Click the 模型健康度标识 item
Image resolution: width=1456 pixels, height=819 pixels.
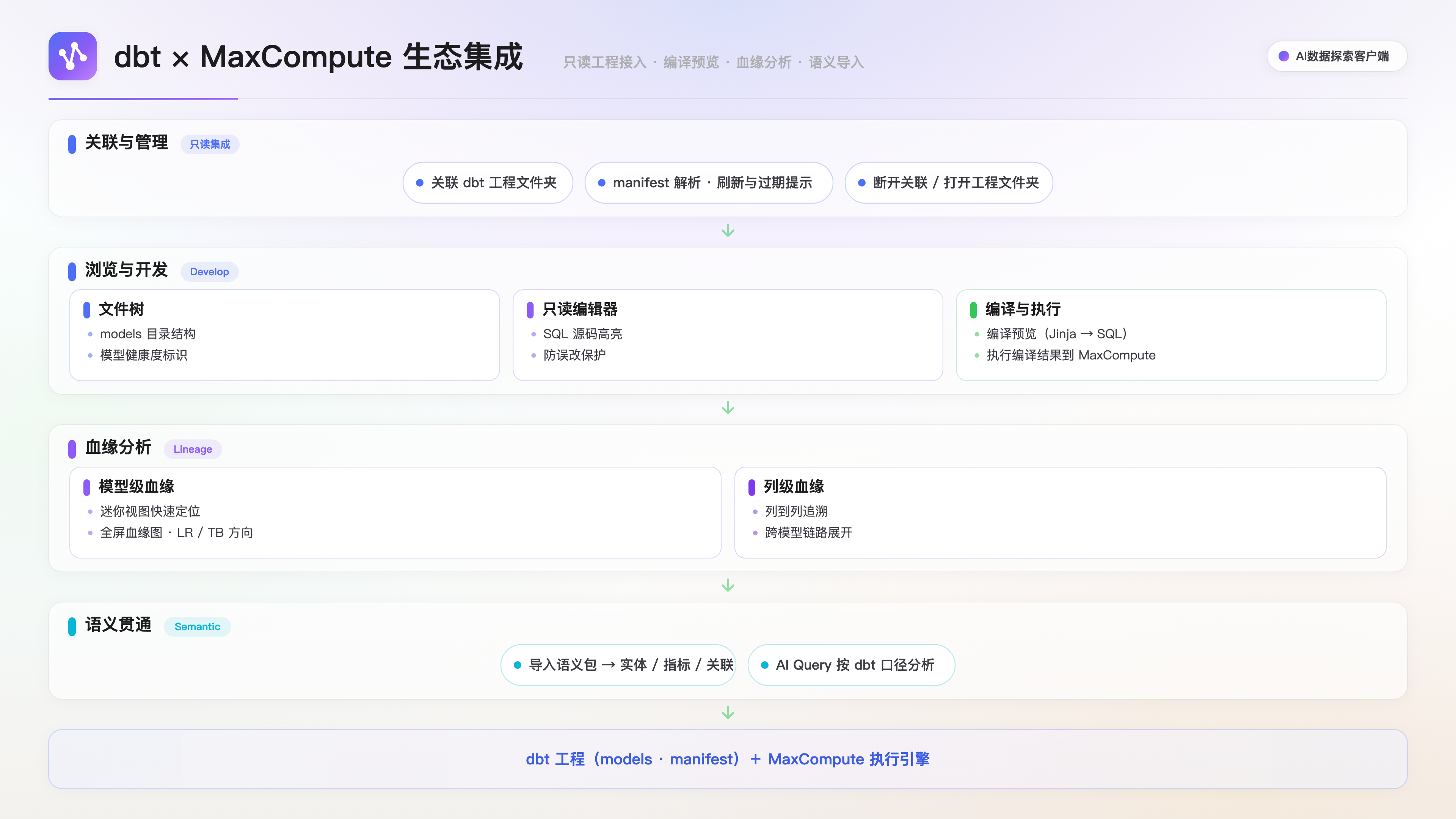(144, 355)
